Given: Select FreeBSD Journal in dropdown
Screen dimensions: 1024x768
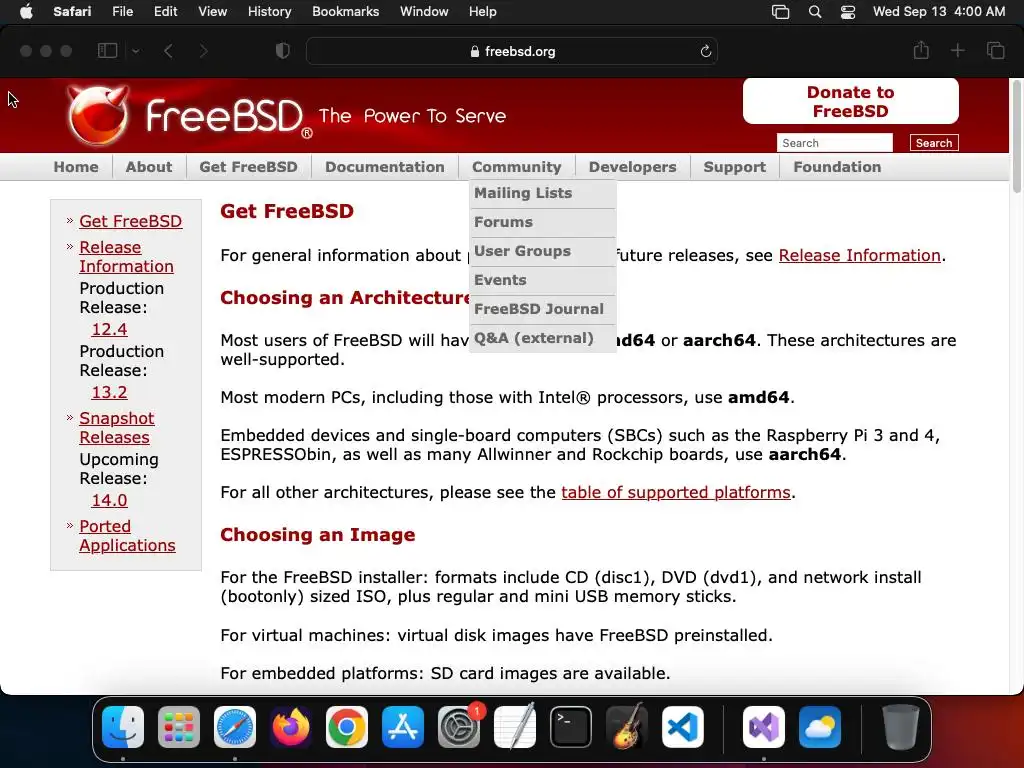Looking at the screenshot, I should pos(543,309).
